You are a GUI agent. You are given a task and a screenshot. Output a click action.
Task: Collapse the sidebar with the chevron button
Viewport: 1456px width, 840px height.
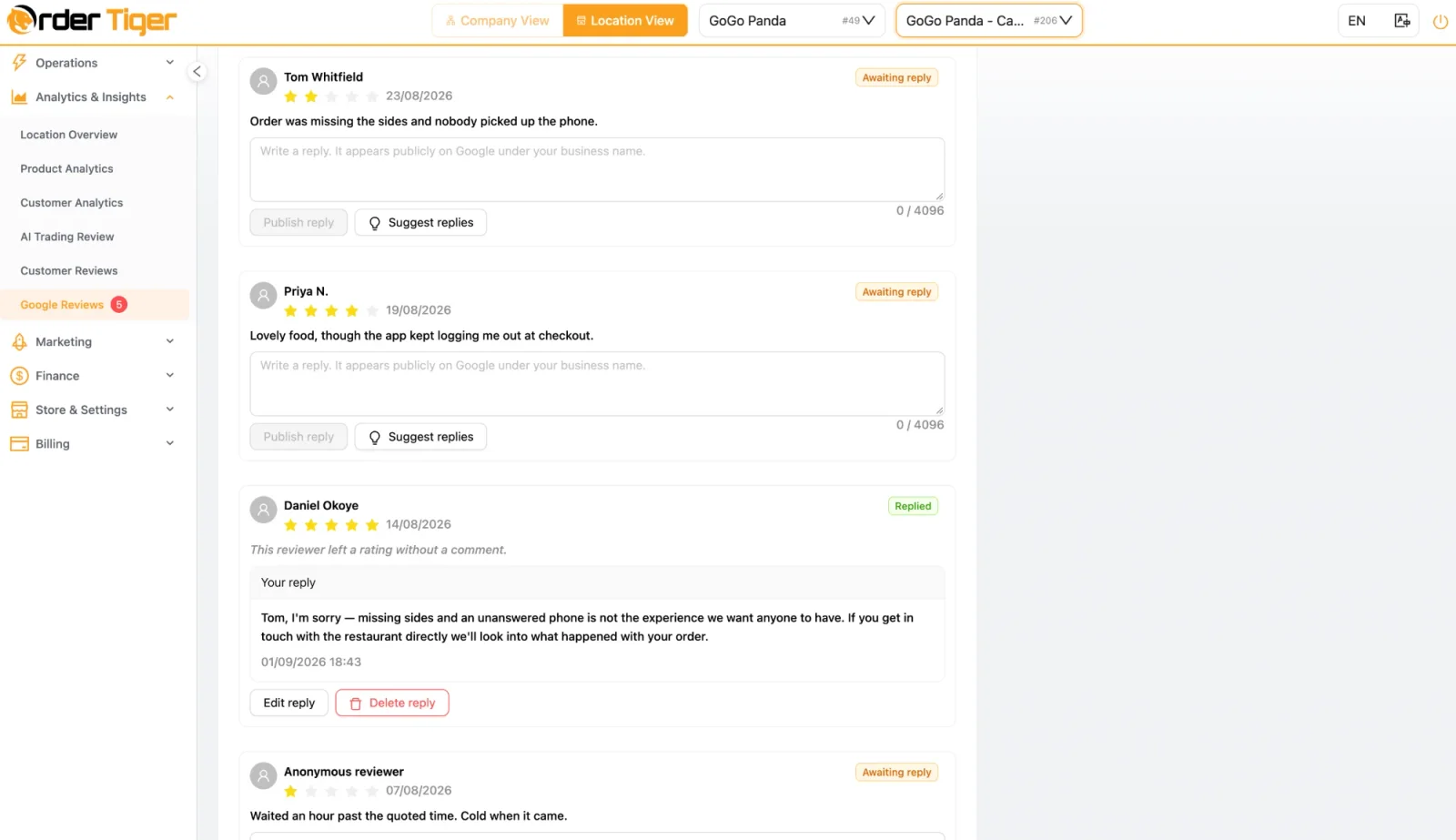click(197, 72)
